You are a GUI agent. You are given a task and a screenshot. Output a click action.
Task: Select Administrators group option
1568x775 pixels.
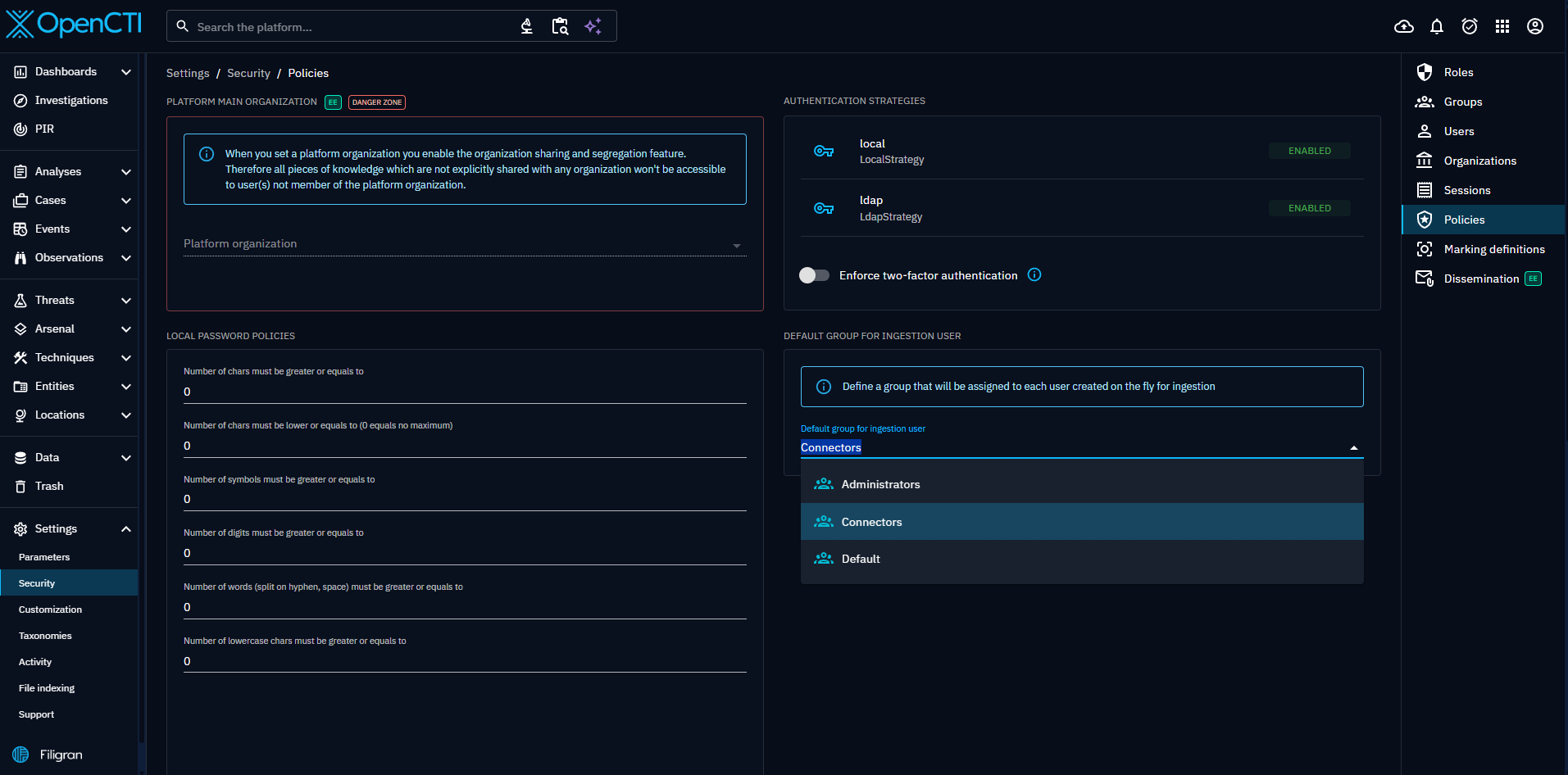1082,484
